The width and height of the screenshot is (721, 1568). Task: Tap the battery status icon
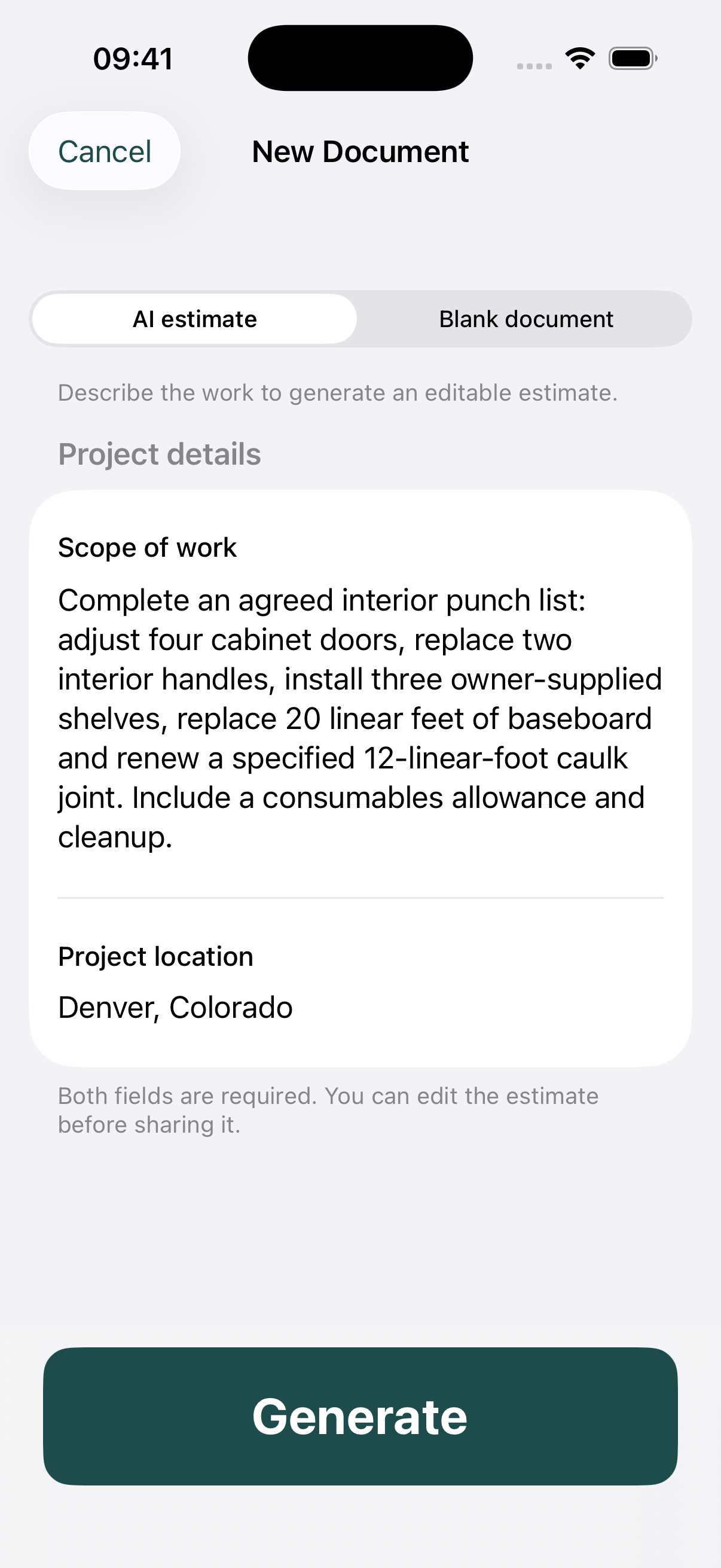(633, 59)
